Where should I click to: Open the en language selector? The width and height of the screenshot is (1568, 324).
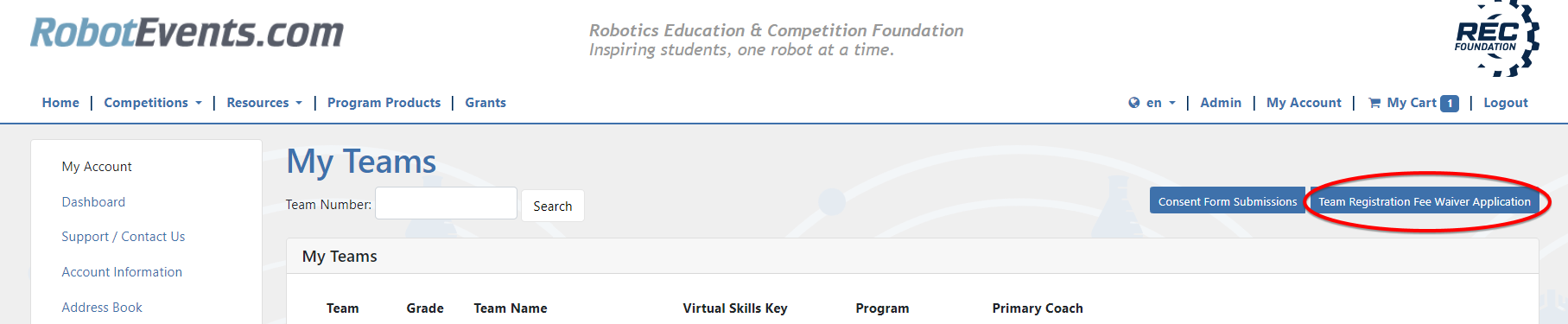(1160, 103)
